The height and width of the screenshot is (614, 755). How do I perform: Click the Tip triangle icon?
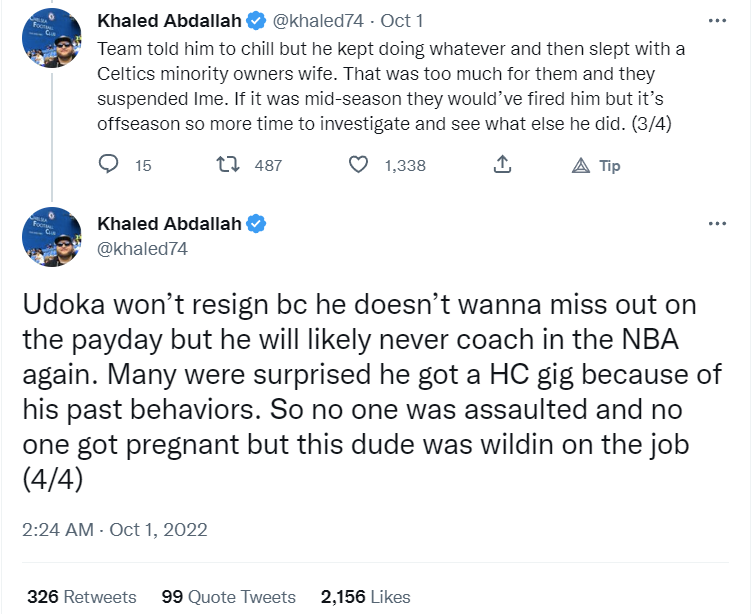580,165
